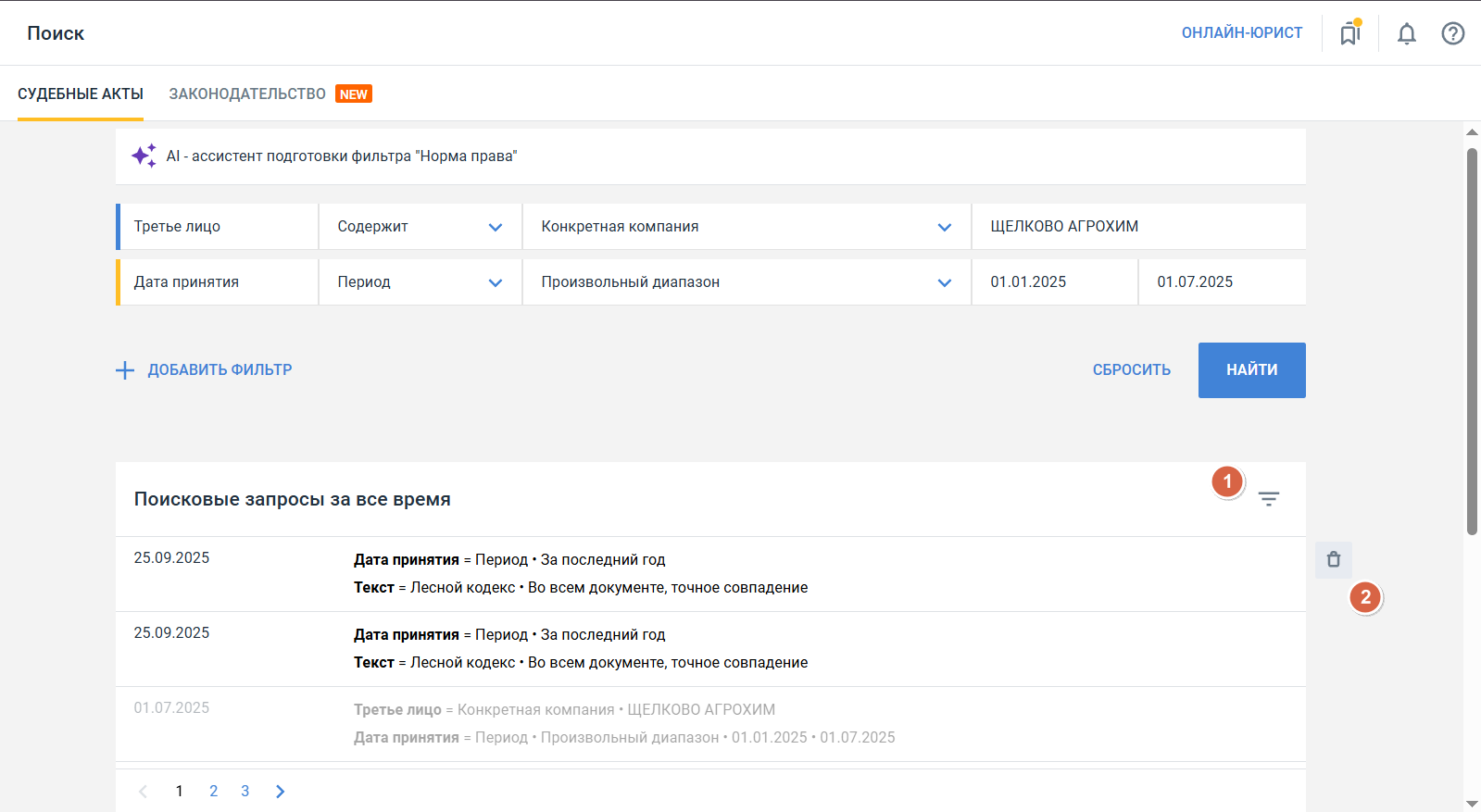Go to next page of search history
This screenshot has width=1481, height=812.
(x=280, y=791)
